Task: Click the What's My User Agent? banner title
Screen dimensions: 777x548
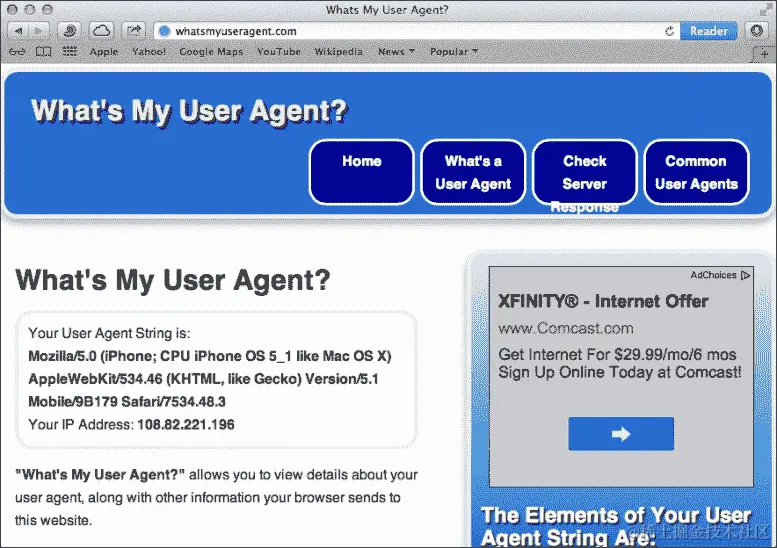Action: tap(189, 110)
